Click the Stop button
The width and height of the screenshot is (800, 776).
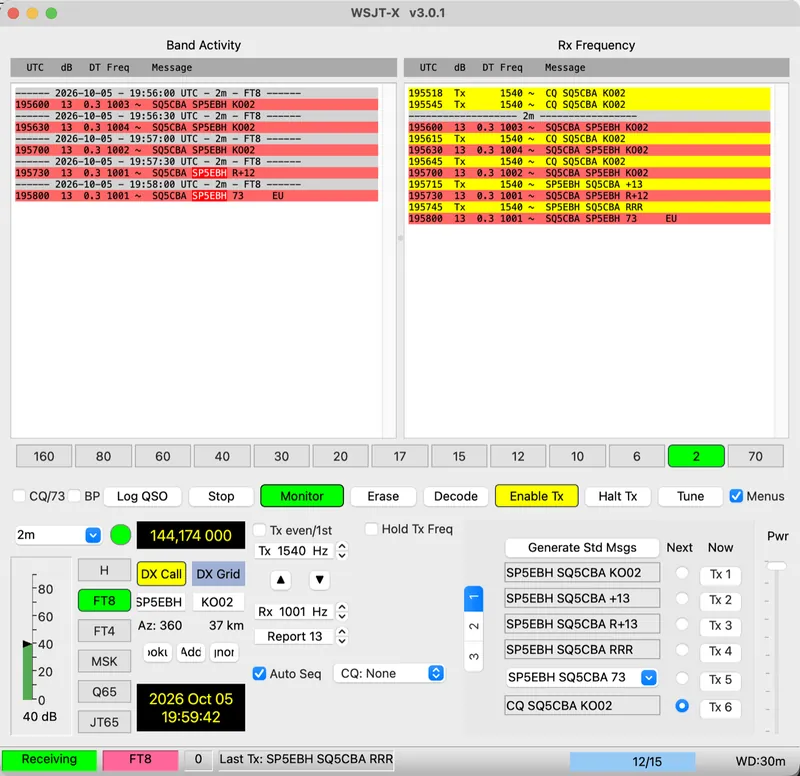(x=221, y=496)
